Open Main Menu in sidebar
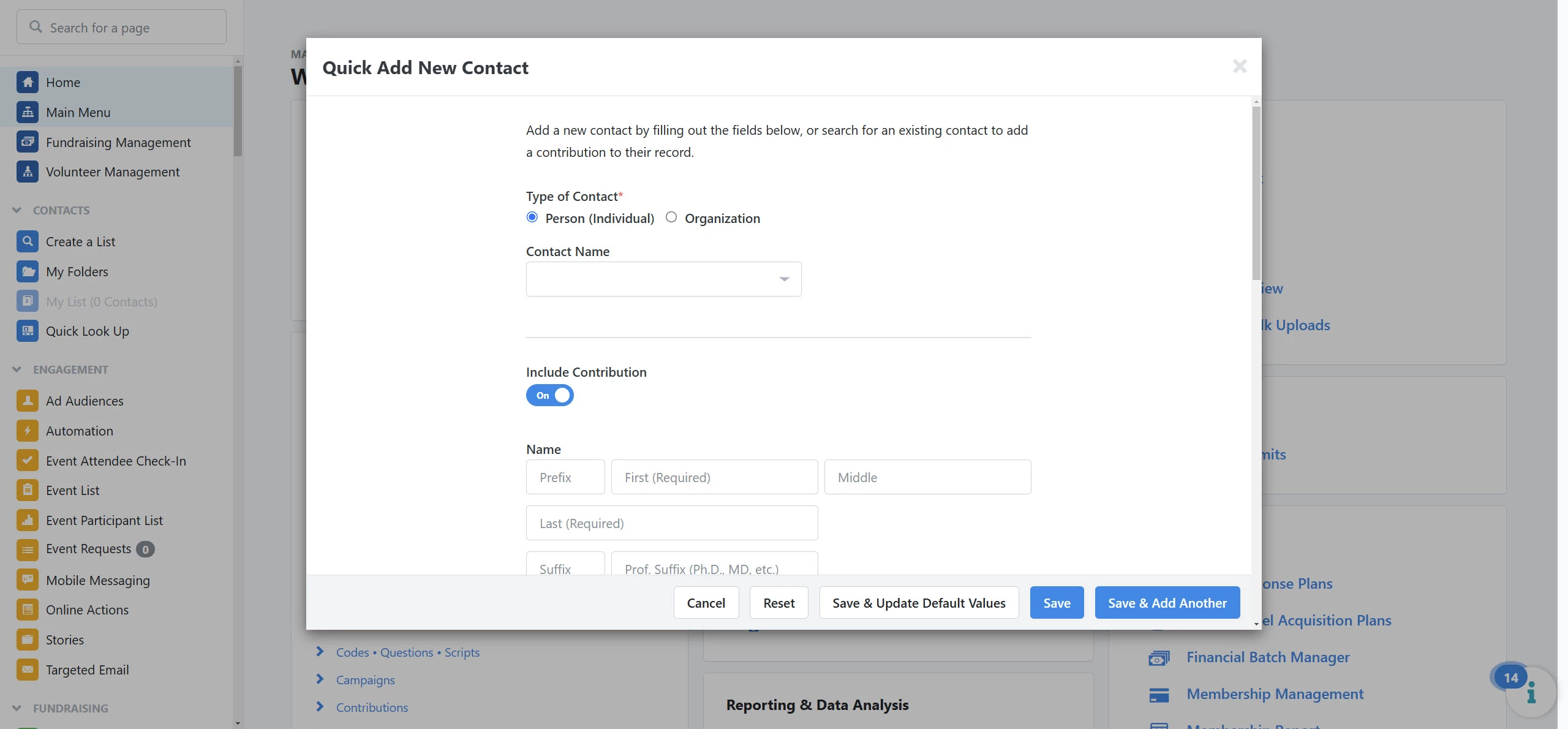The image size is (1568, 729). coord(78,112)
